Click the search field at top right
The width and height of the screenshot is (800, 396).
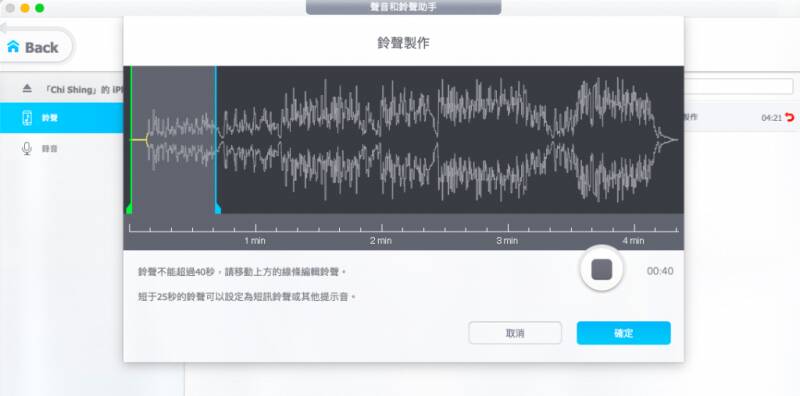pos(738,86)
